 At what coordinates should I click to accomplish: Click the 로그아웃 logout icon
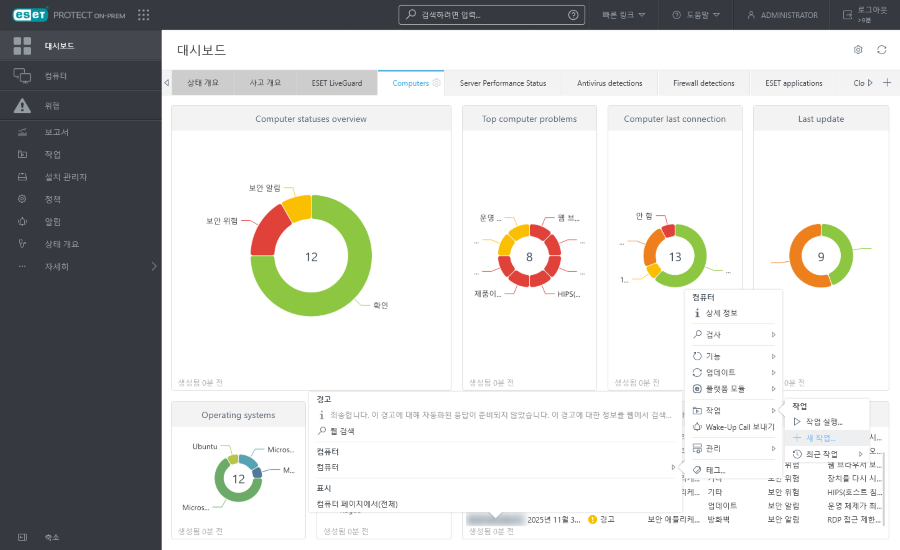[x=848, y=15]
